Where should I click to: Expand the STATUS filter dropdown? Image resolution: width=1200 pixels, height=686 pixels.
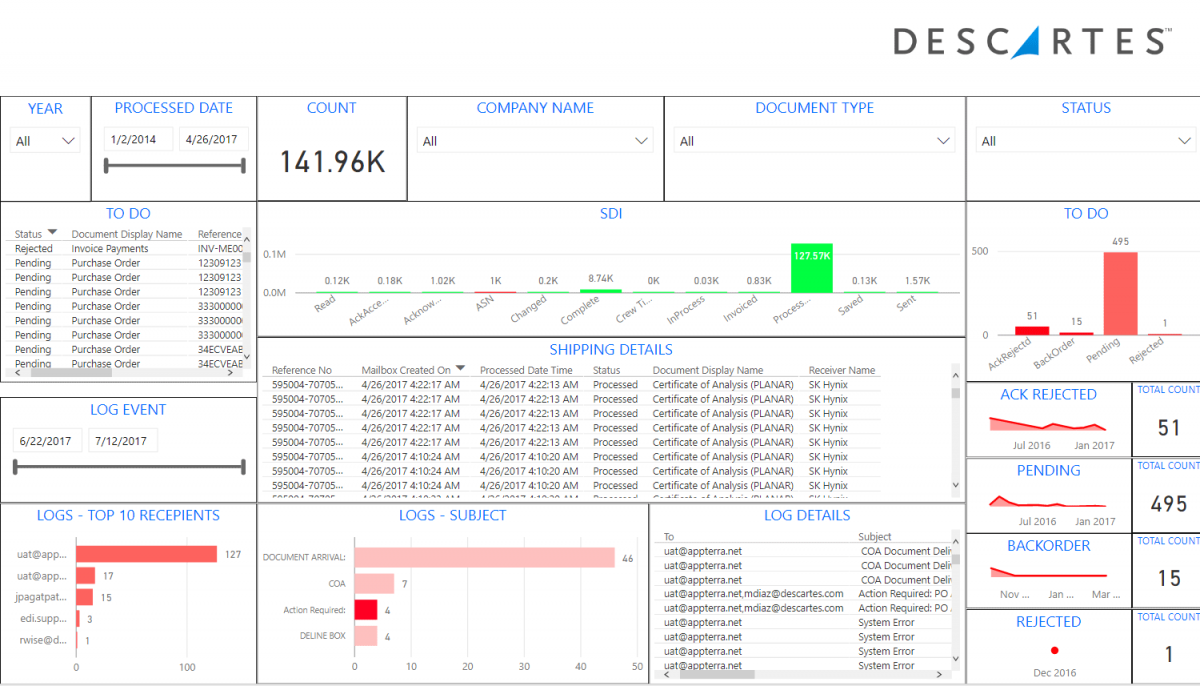(x=1085, y=141)
